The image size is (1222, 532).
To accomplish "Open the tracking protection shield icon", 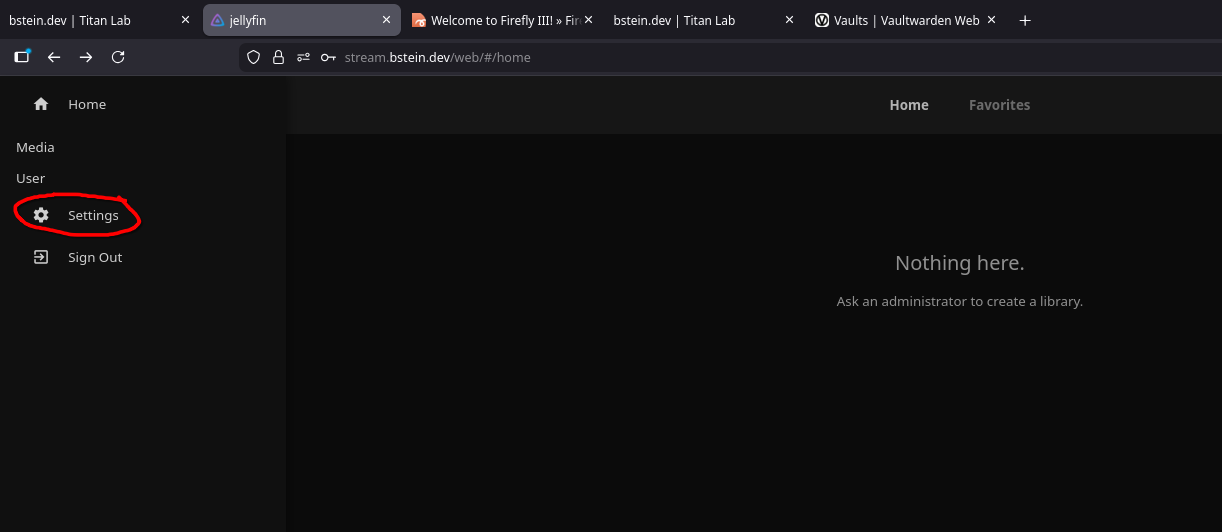I will [x=254, y=57].
